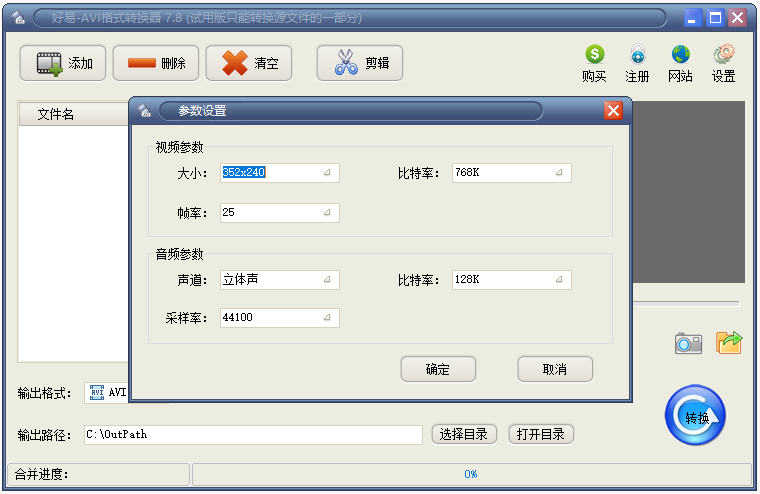Maximize the main converter window
Image resolution: width=760 pixels, height=494 pixels.
(715, 18)
